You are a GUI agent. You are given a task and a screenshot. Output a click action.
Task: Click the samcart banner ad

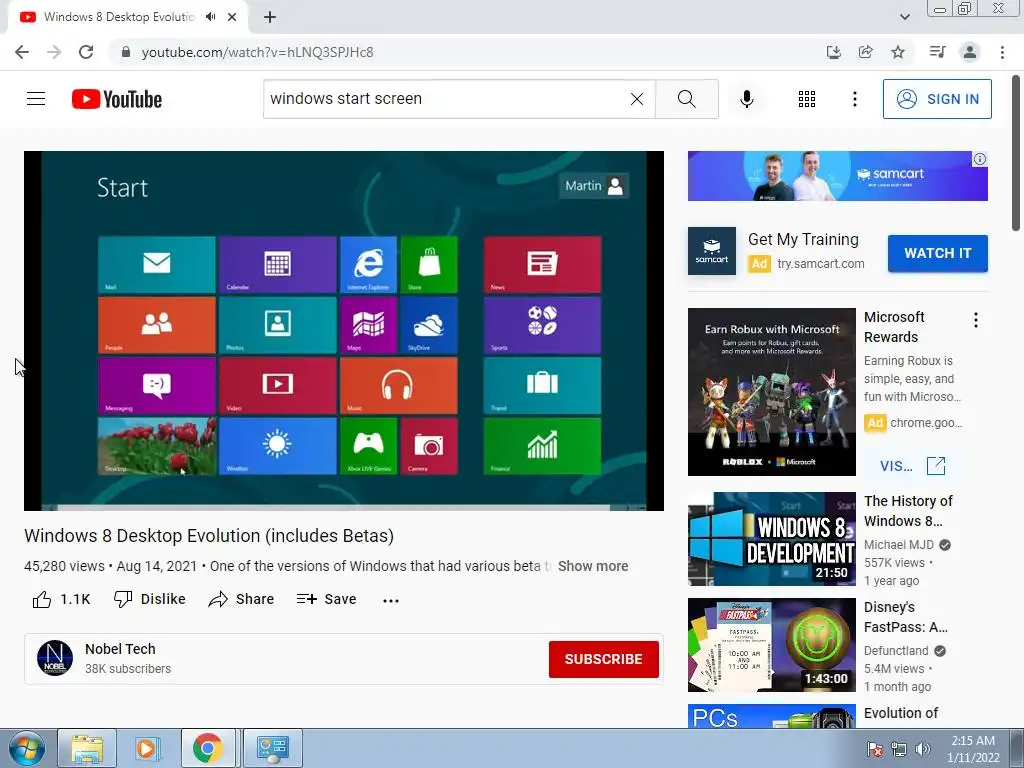(x=837, y=176)
